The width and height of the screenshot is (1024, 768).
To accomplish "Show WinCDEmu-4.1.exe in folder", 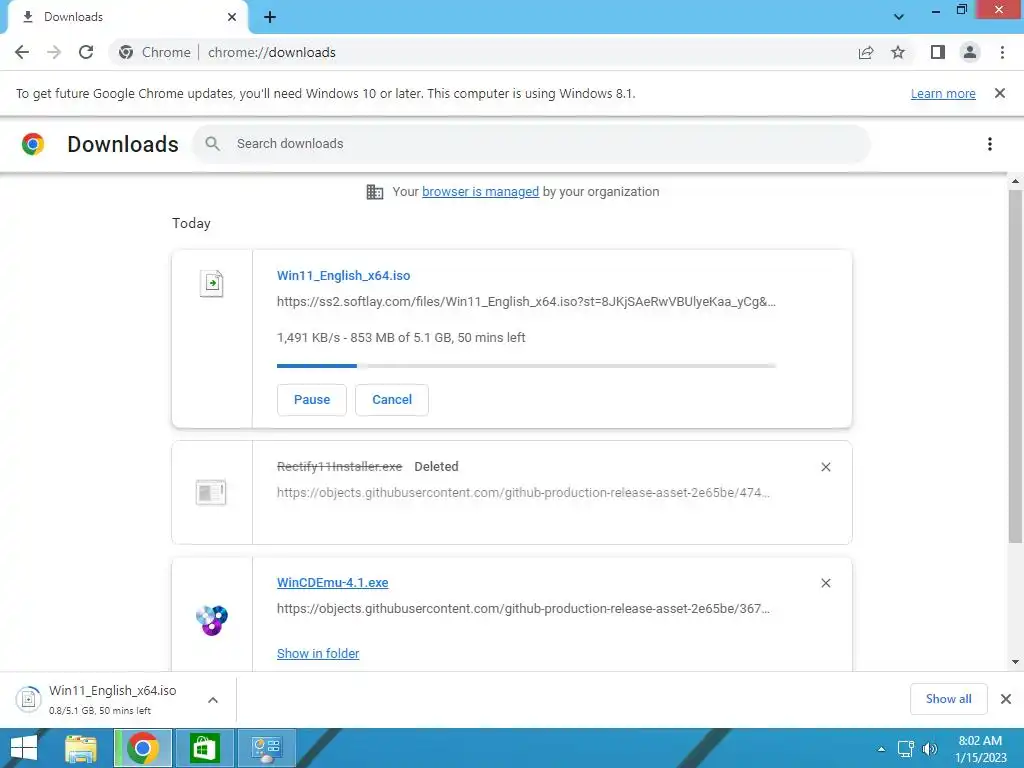I will click(x=318, y=653).
